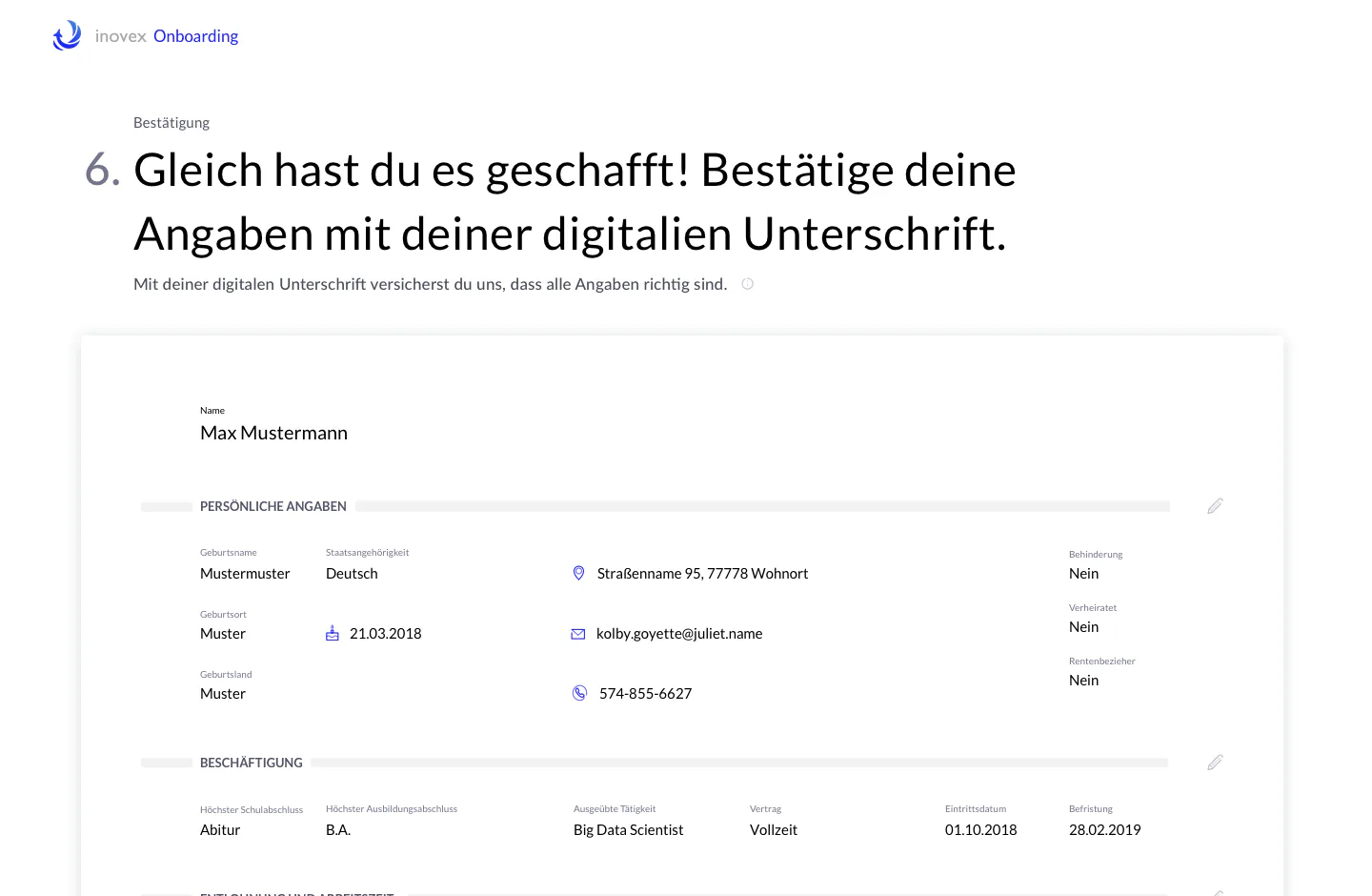This screenshot has width=1372, height=896.
Task: Click the Abitur school degree value
Action: (220, 830)
